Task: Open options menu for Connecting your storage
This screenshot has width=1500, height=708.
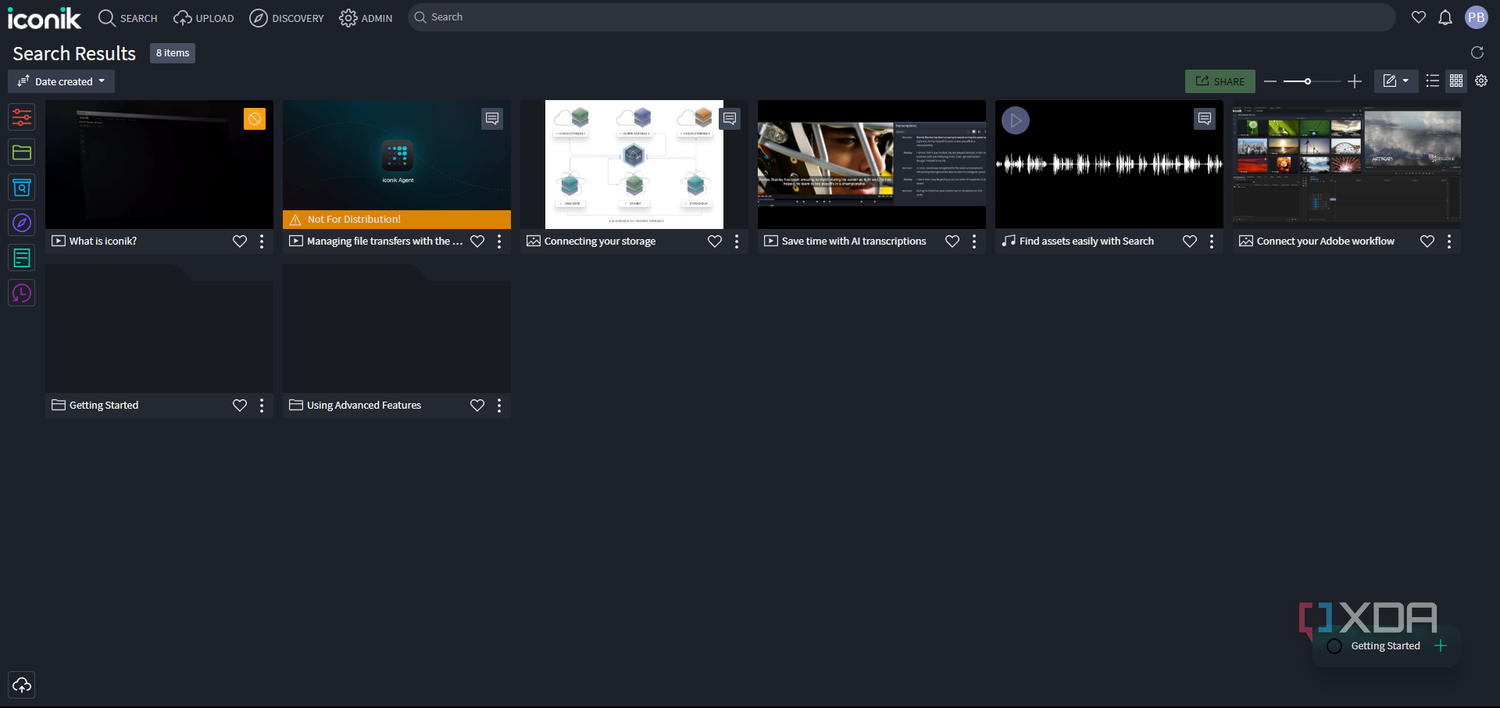Action: [x=737, y=241]
